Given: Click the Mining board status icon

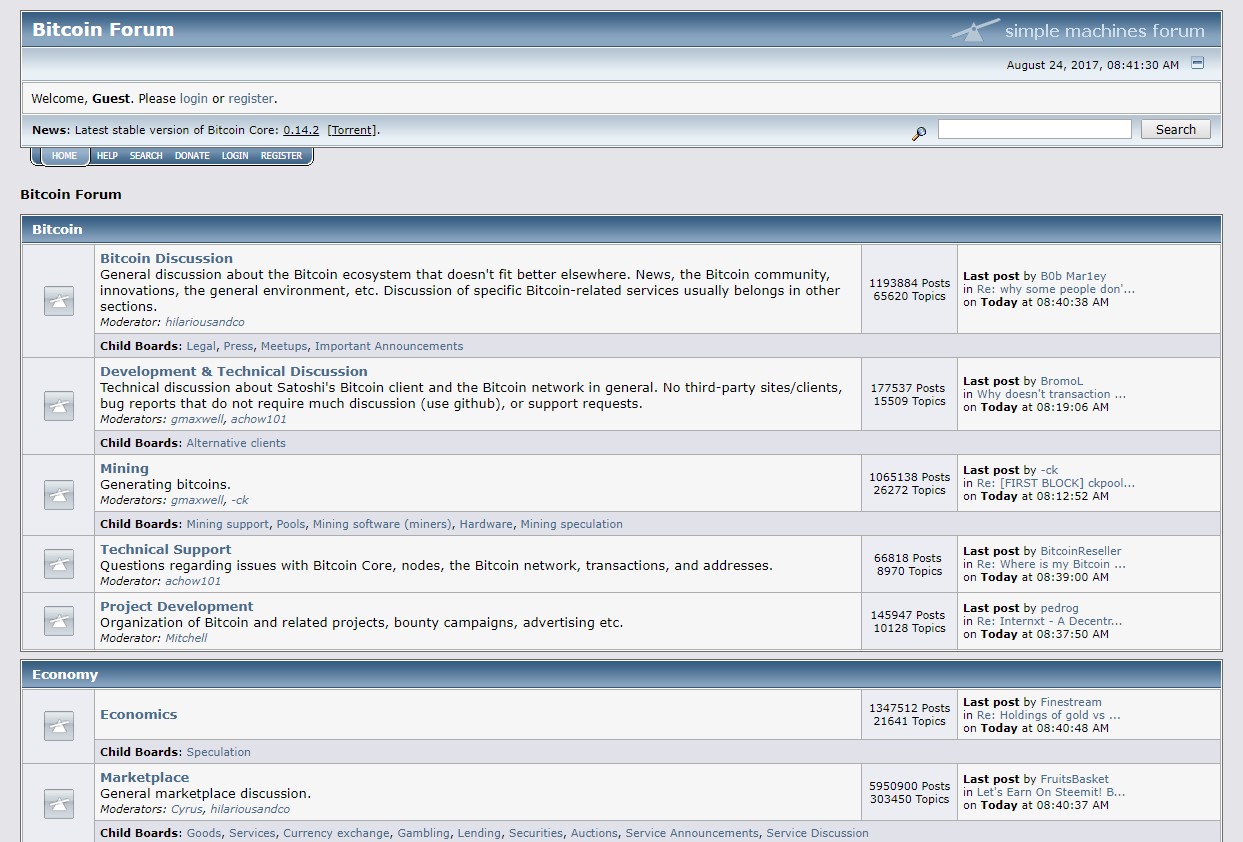Looking at the screenshot, I should point(59,495).
